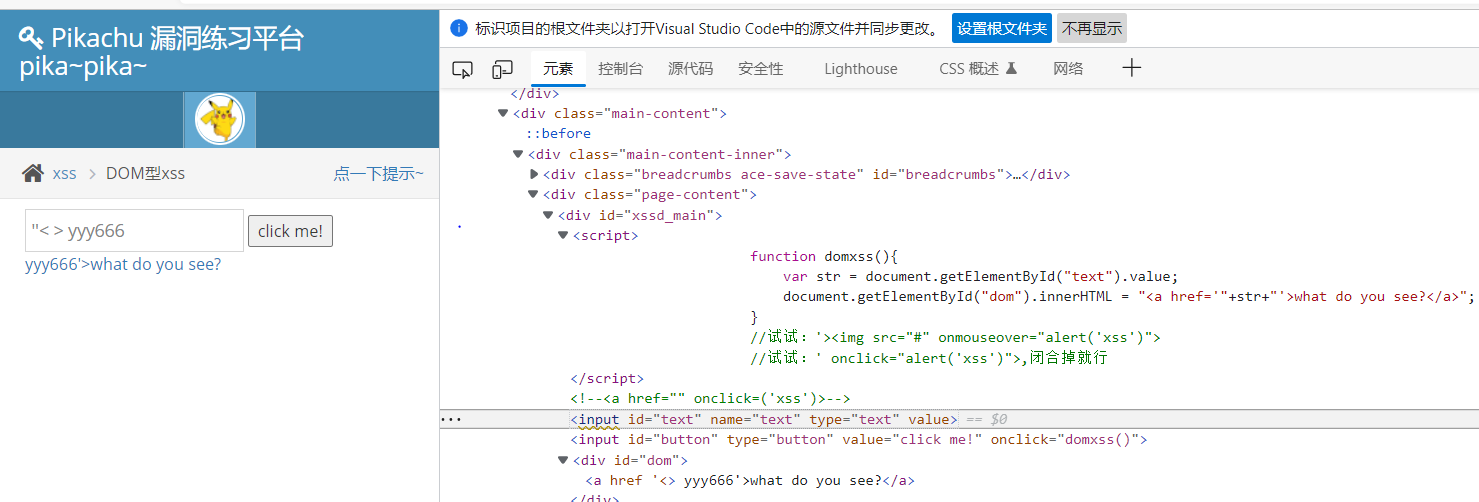Click the "what do you see?" link on page
Viewport: 1479px width, 502px height.
(123, 264)
